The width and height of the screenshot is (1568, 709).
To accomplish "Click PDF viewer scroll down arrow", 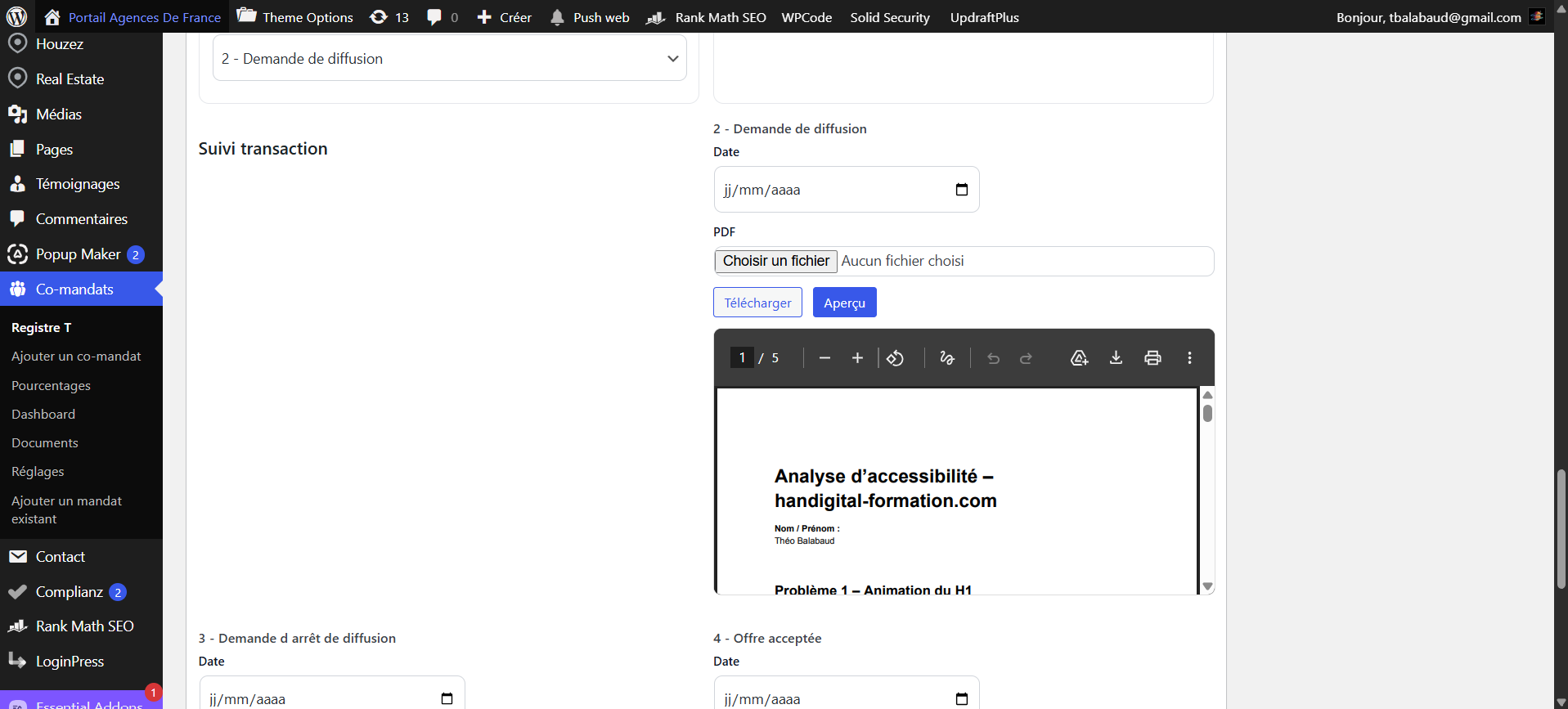I will (x=1207, y=586).
